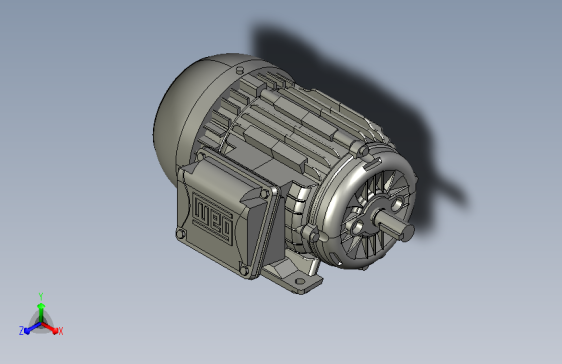Image resolution: width=562 pixels, height=364 pixels.
Task: Click the blue Z axis arrow
Action: coord(33,327)
